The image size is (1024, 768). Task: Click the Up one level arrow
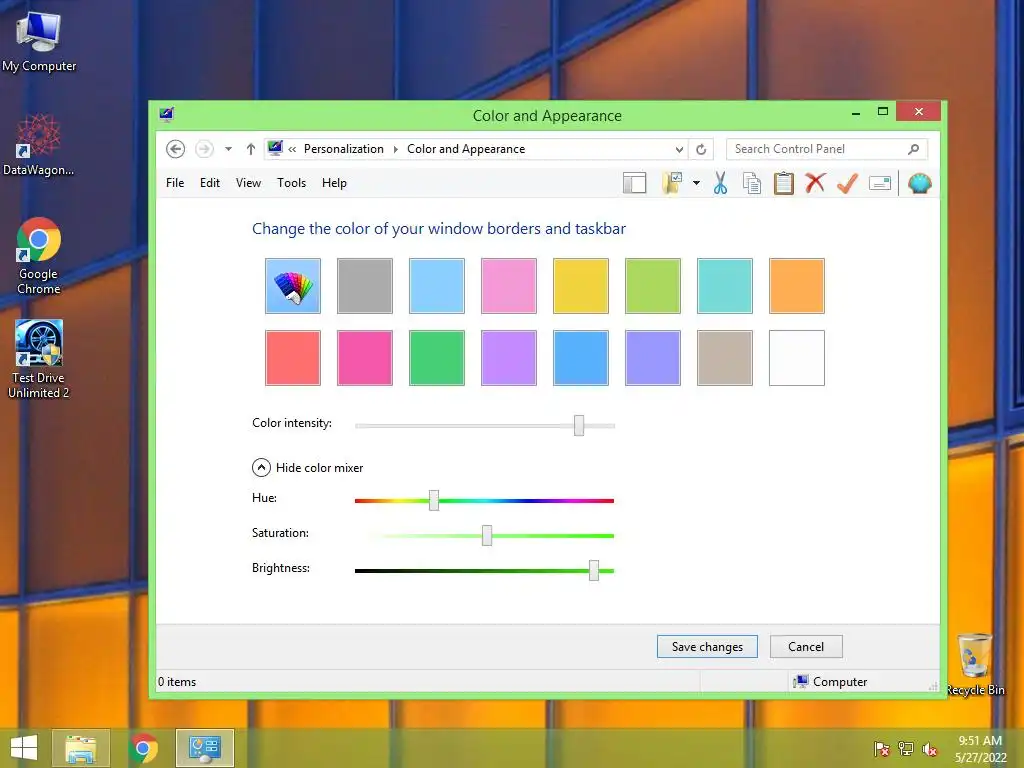pos(251,149)
